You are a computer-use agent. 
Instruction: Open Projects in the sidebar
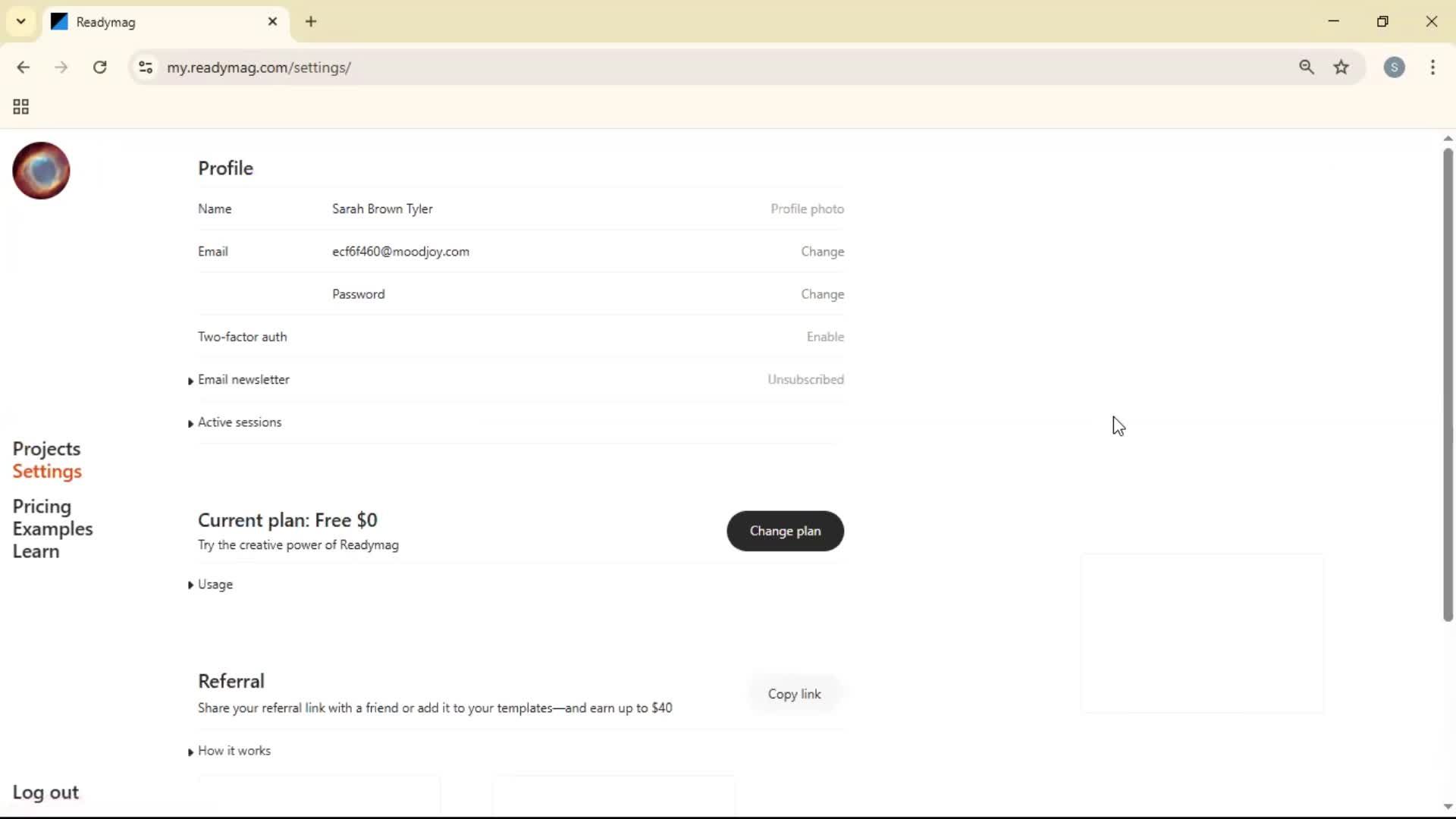pos(46,448)
